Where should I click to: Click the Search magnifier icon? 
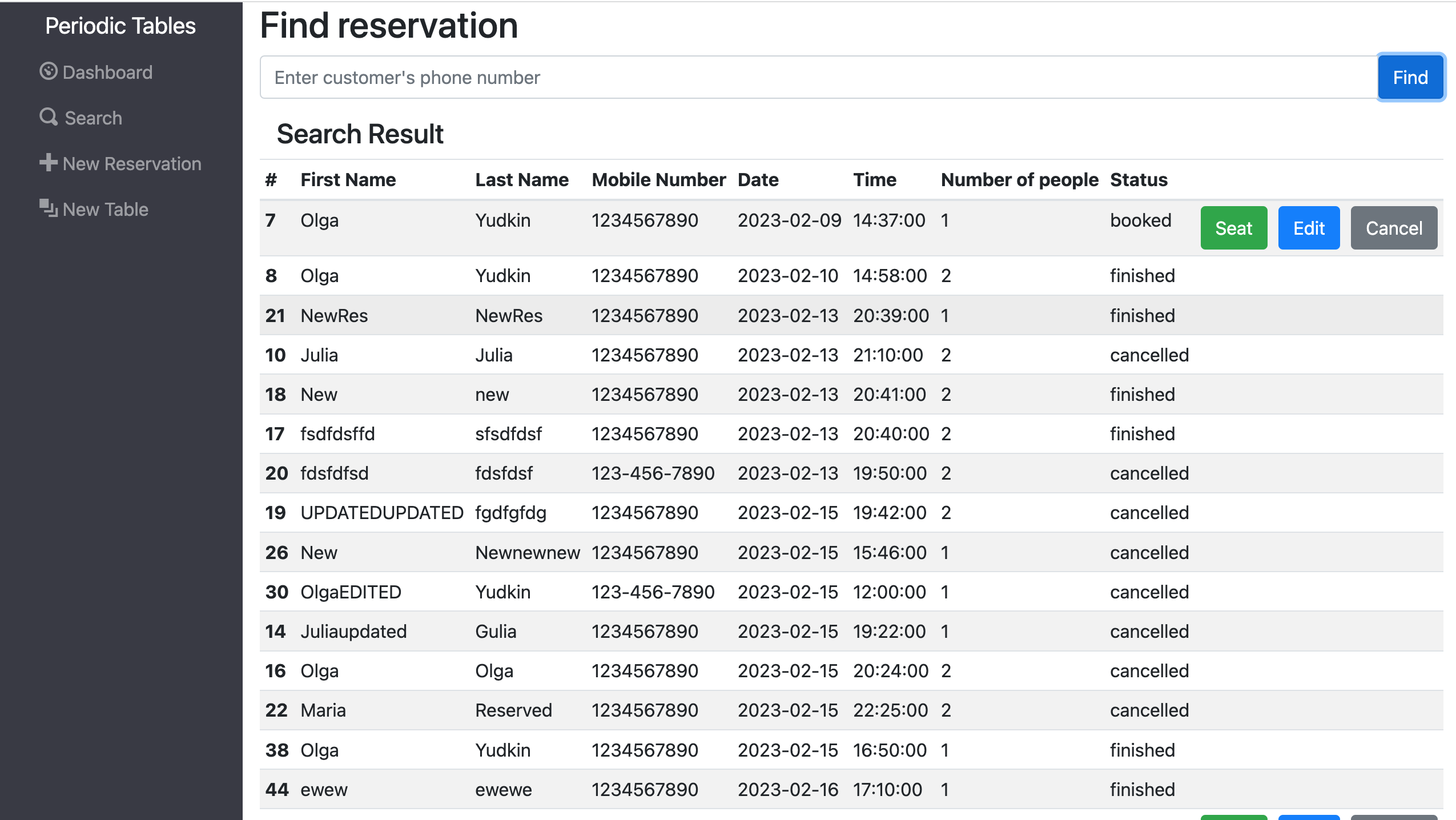pos(49,117)
